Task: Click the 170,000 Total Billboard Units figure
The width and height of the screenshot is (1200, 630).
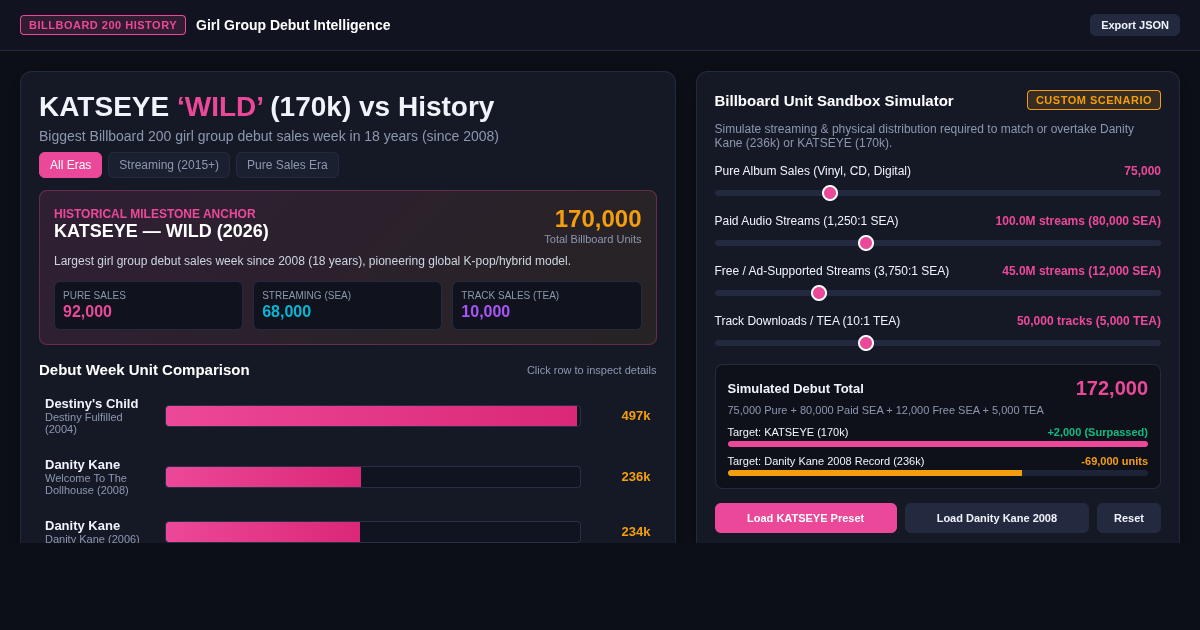Action: [x=598, y=219]
